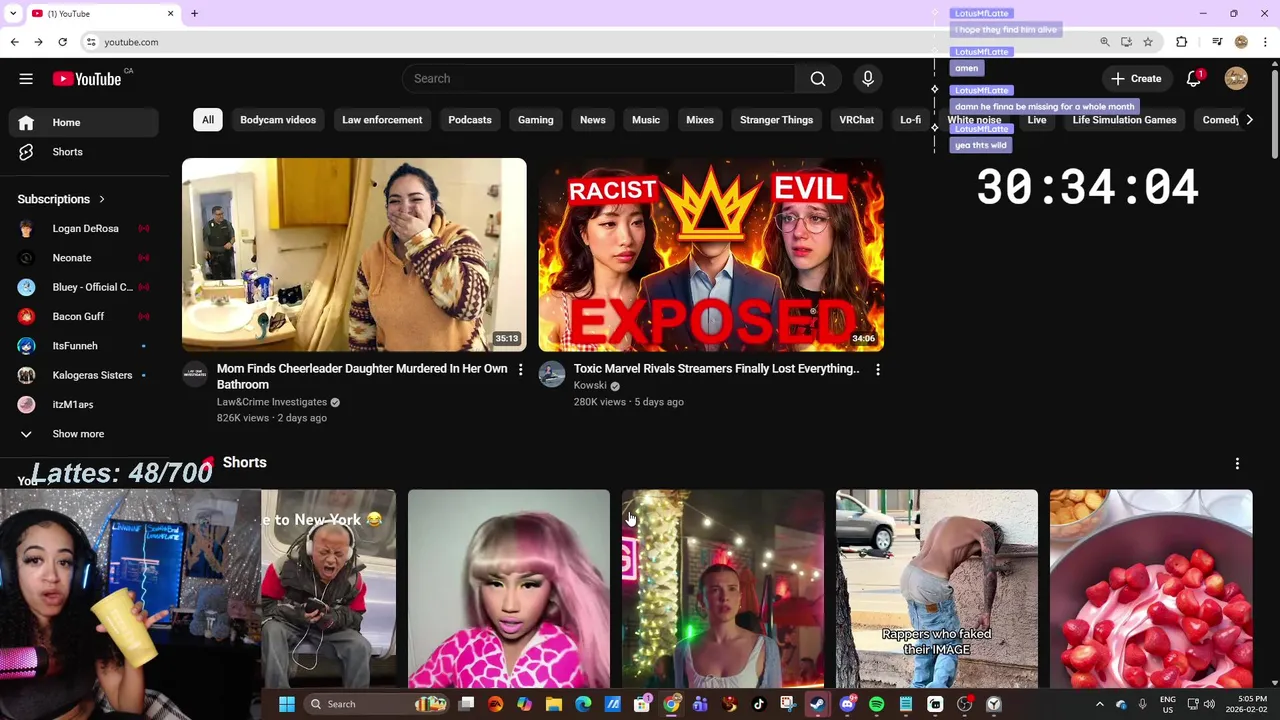
Task: Open the media controls icon in Chrome toolbar
Action: coord(1217,42)
